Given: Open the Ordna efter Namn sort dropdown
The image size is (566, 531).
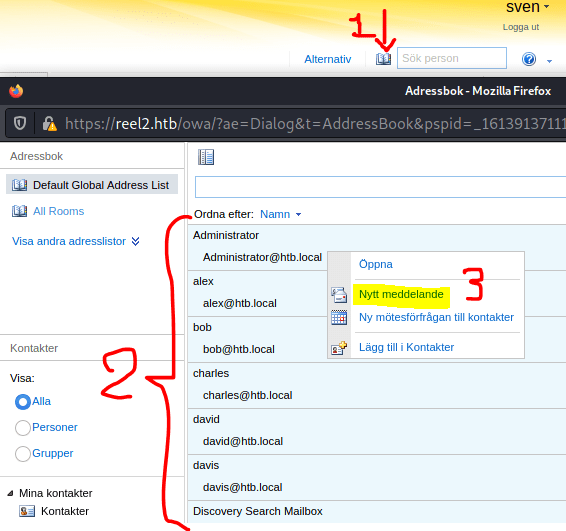Looking at the screenshot, I should pyautogui.click(x=280, y=214).
